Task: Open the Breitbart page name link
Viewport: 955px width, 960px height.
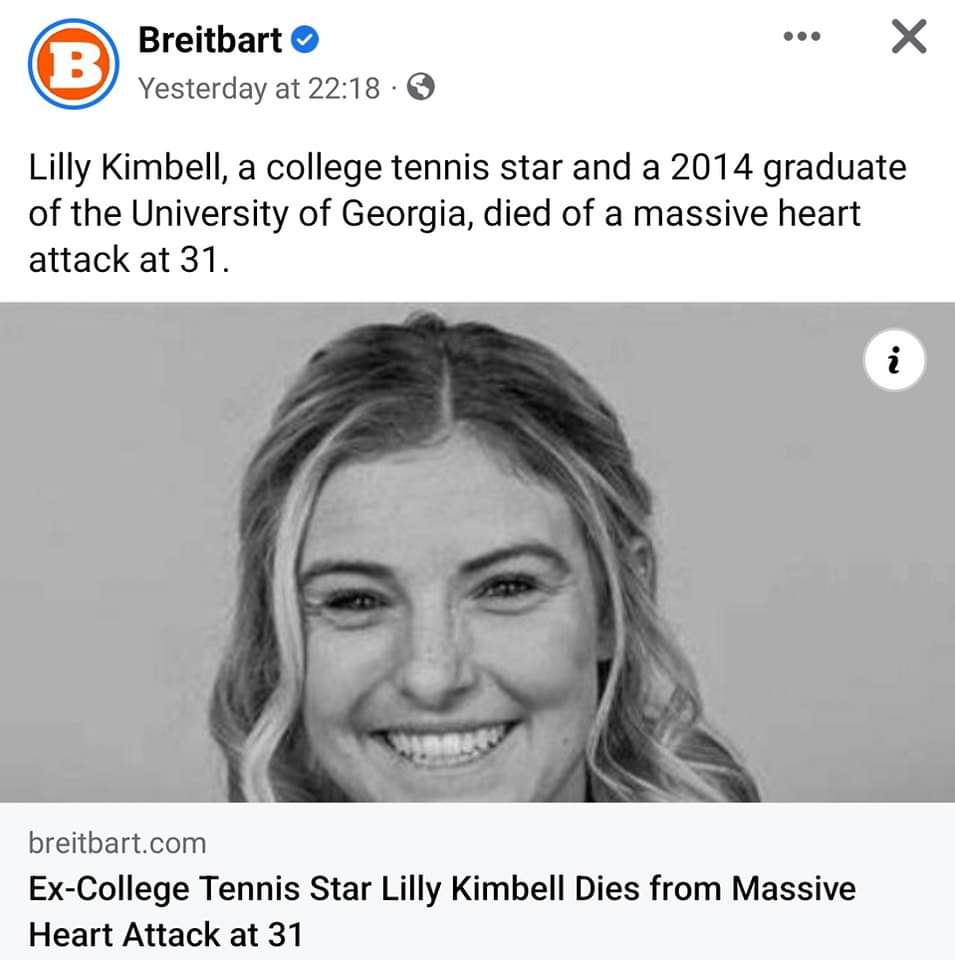Action: 210,40
